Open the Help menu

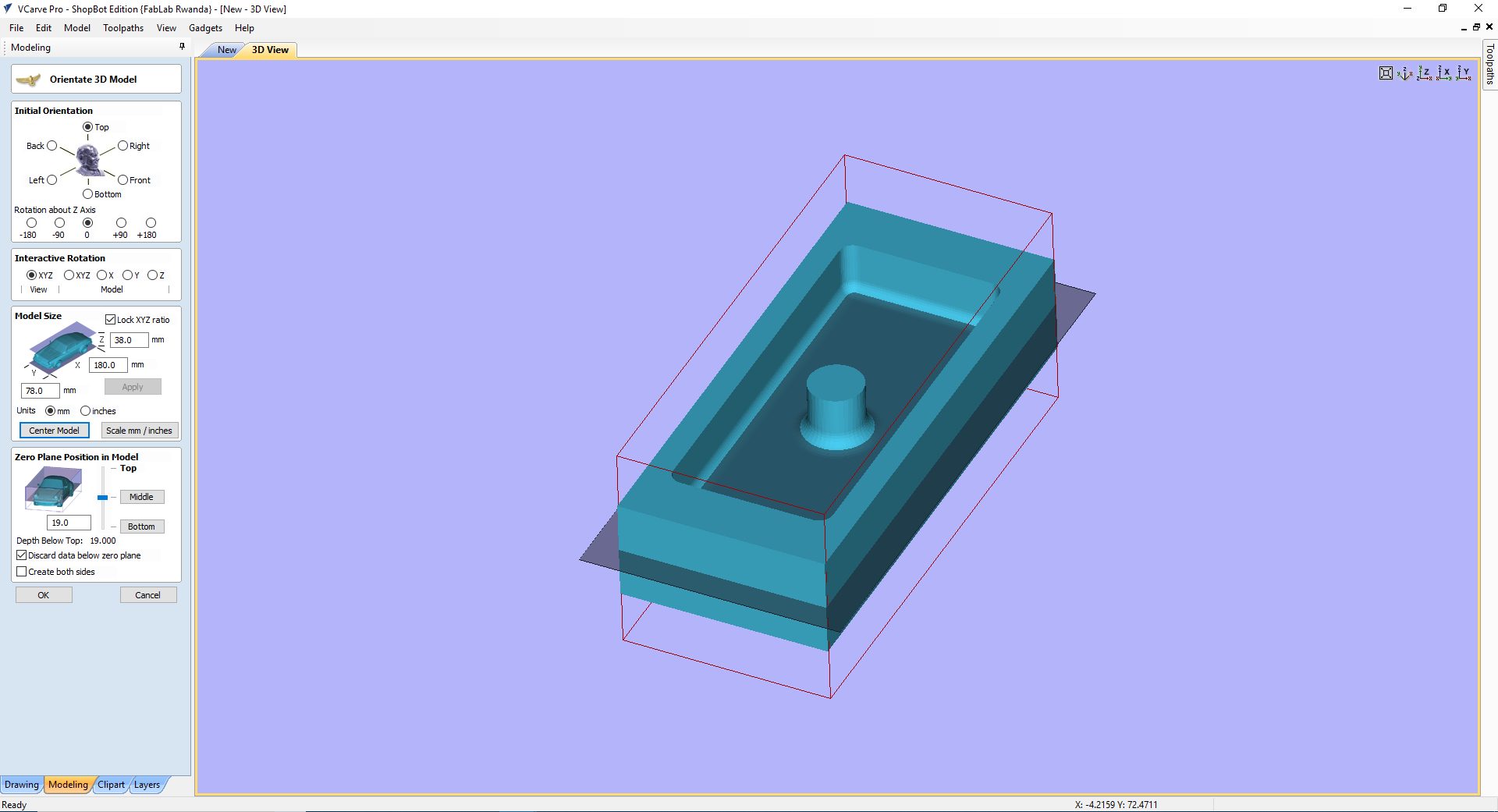coord(244,28)
